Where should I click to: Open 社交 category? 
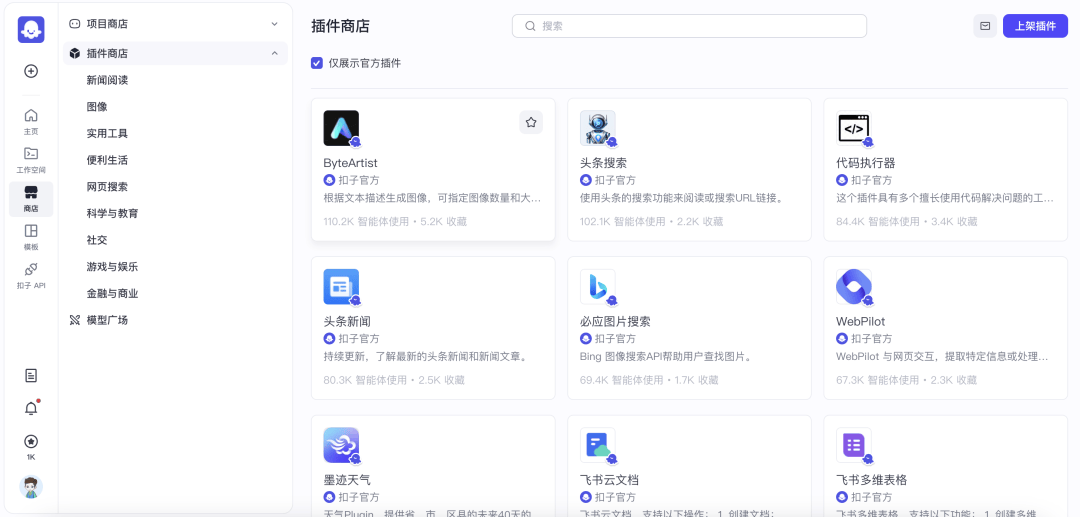pos(97,240)
